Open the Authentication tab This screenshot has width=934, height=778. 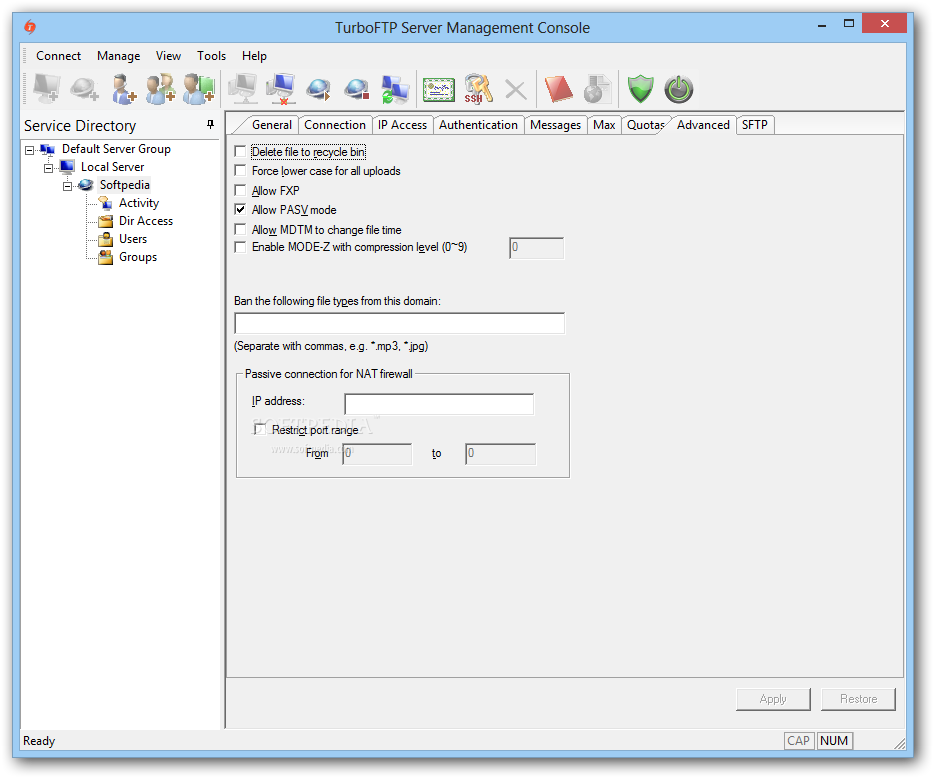click(x=478, y=125)
